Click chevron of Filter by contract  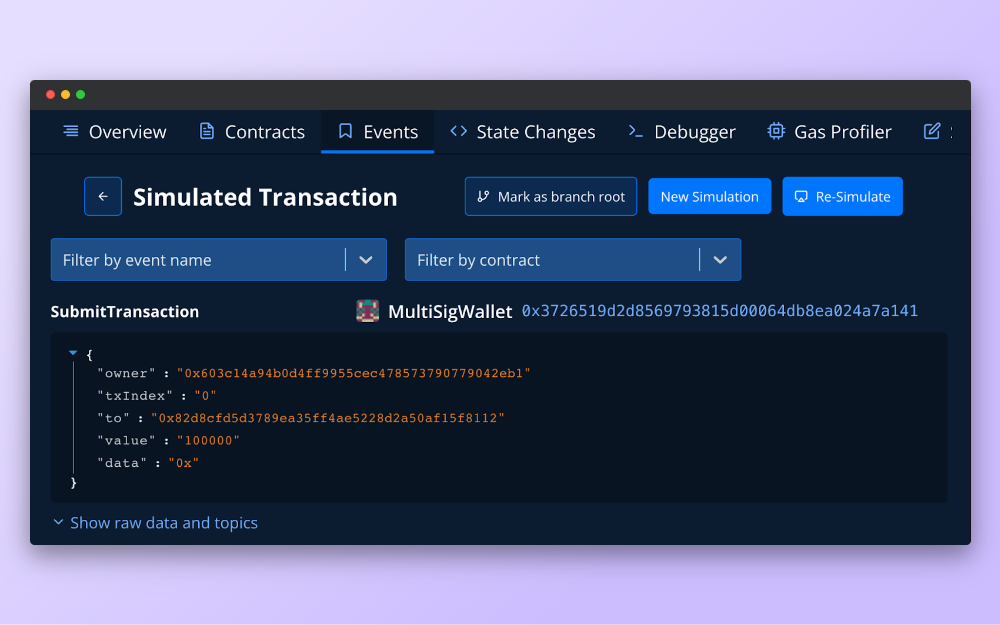[720, 260]
